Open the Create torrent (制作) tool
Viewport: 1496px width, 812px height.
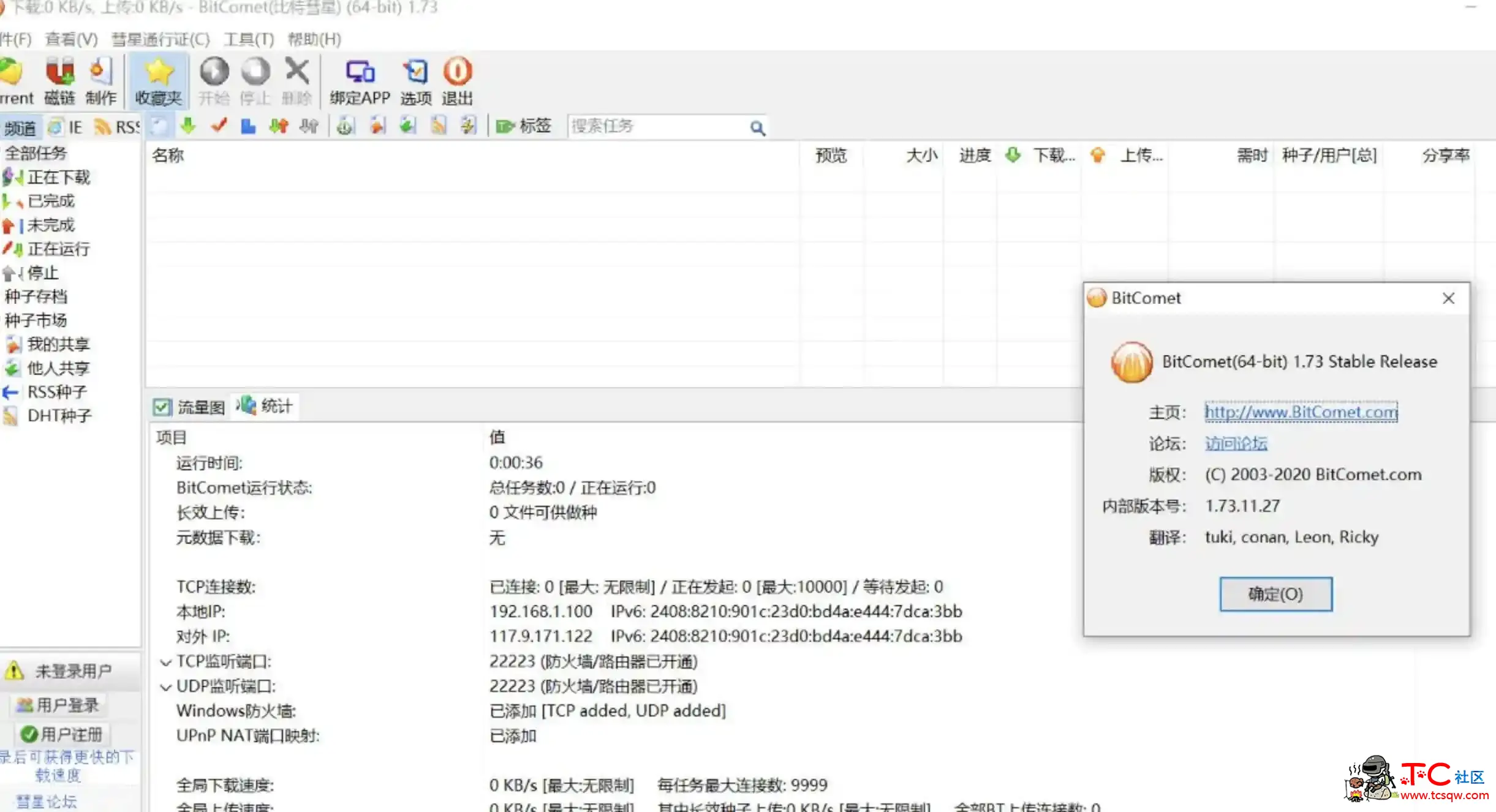coord(100,81)
